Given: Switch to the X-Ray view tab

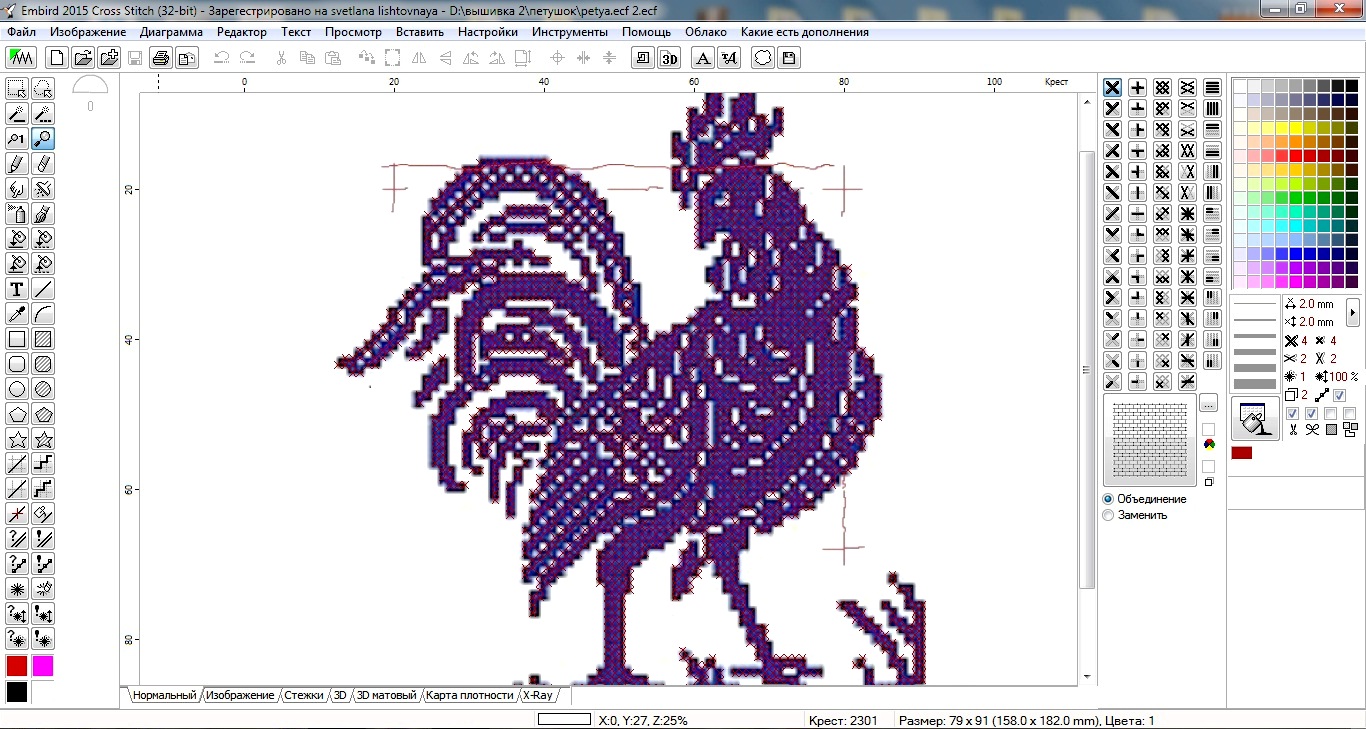Looking at the screenshot, I should tap(538, 695).
